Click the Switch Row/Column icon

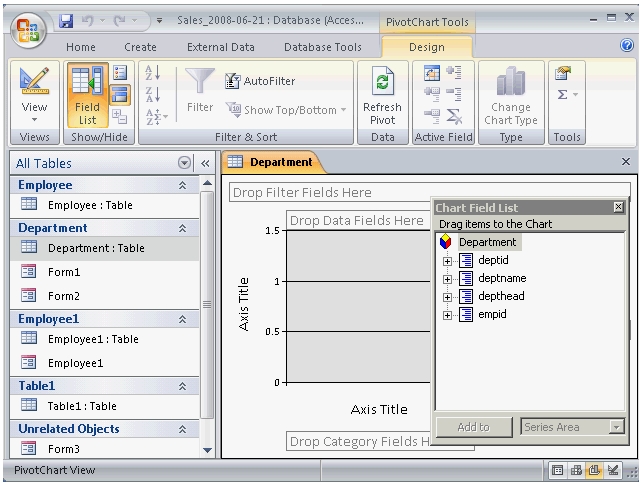tap(432, 73)
